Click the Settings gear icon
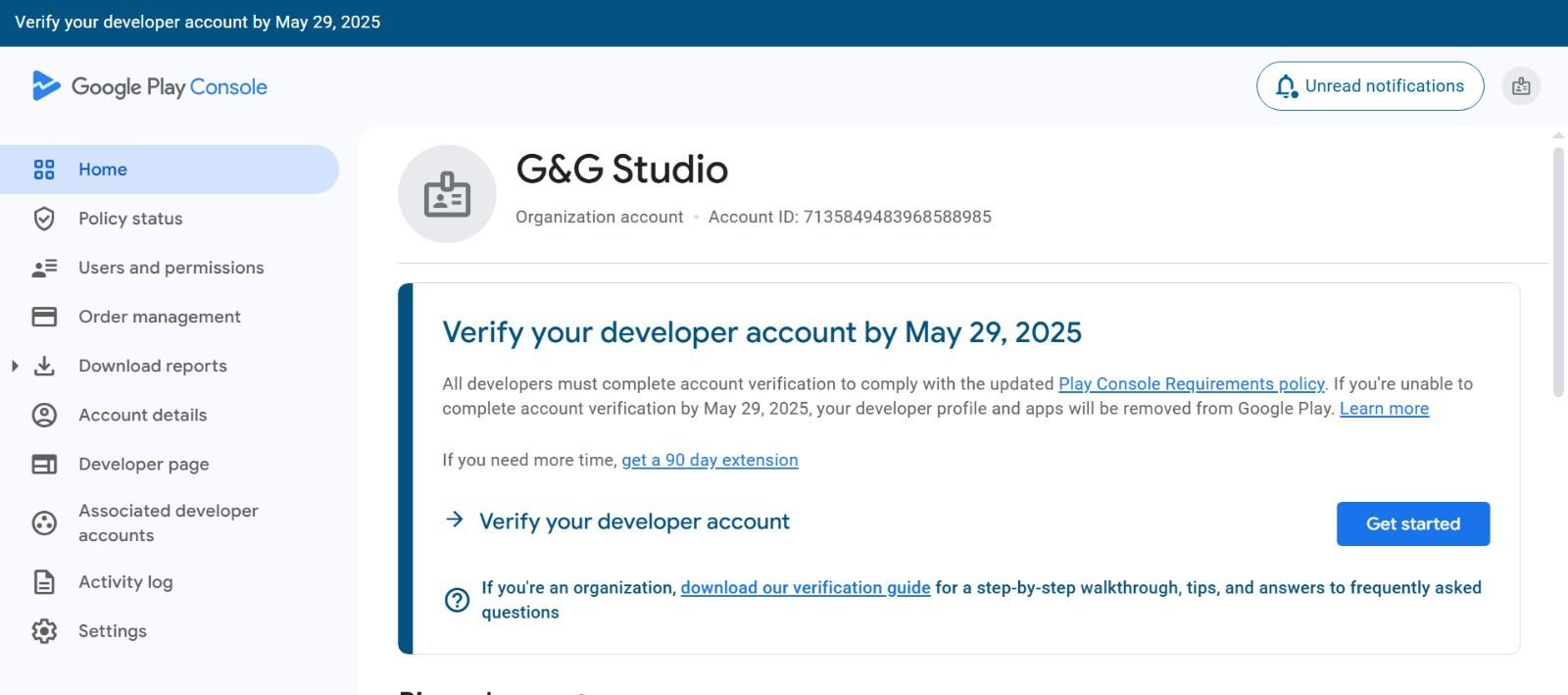 click(x=44, y=631)
